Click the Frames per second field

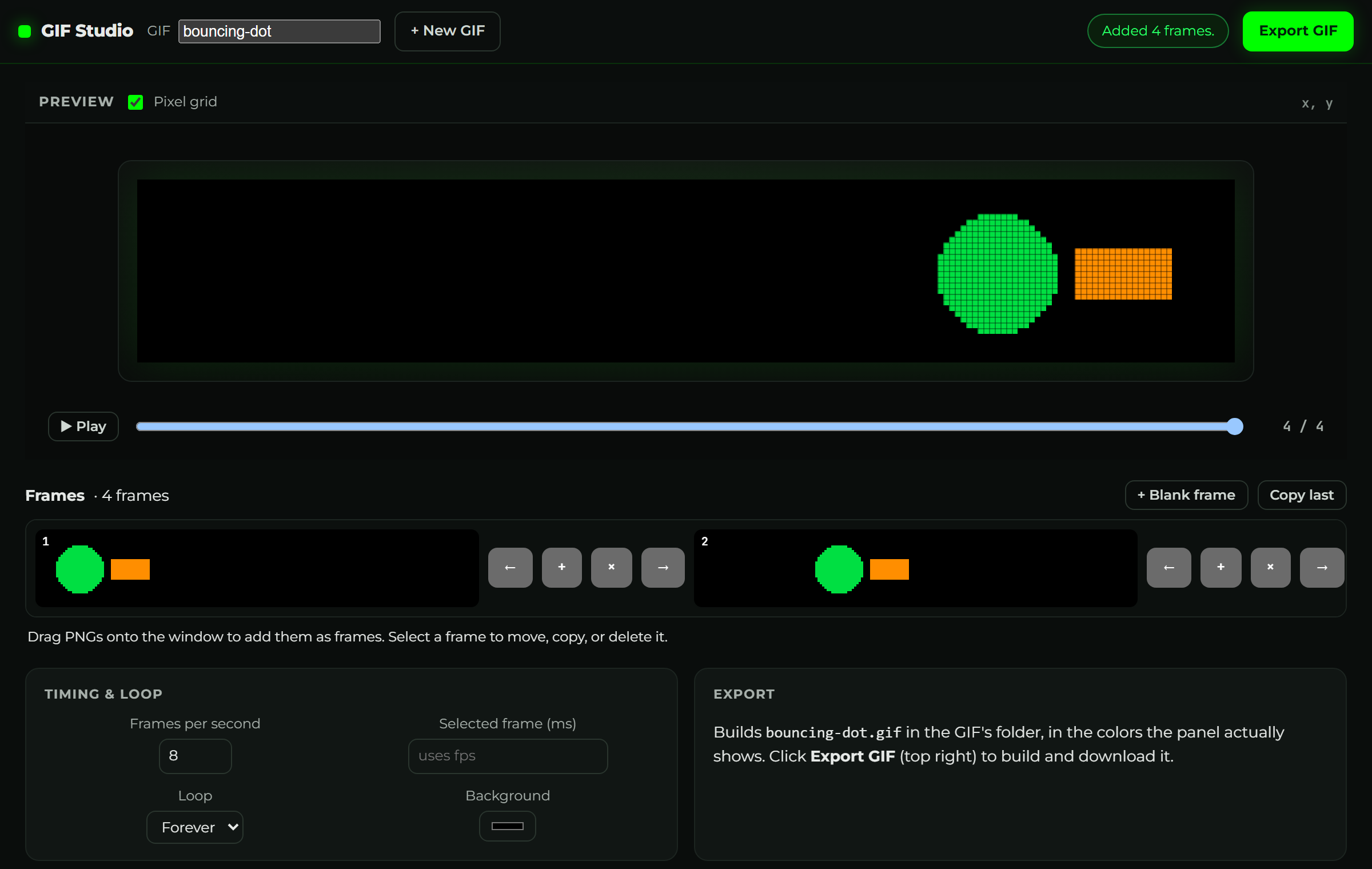point(195,756)
